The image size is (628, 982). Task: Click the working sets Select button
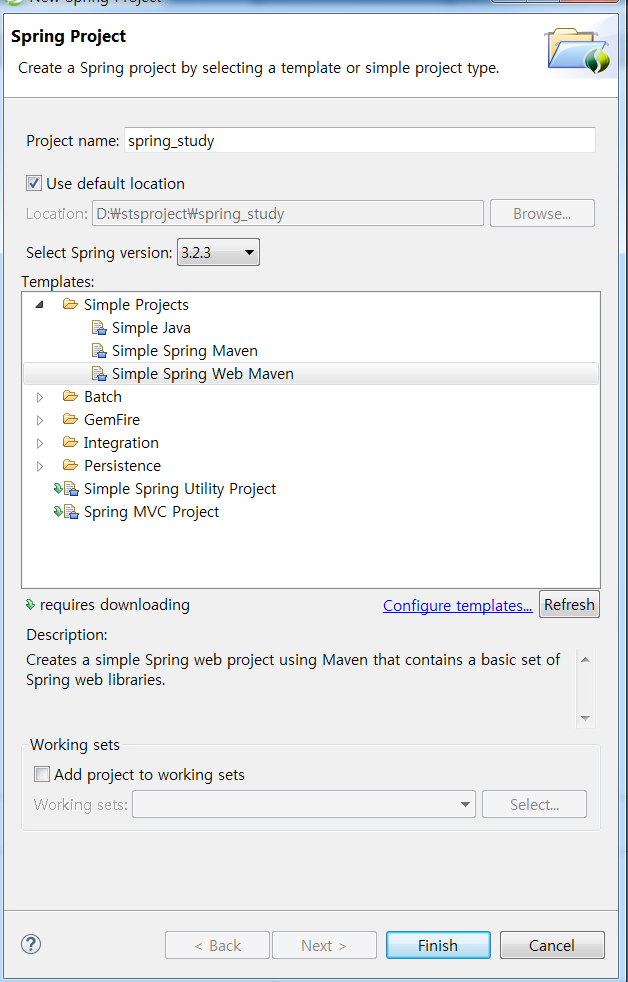[x=534, y=804]
